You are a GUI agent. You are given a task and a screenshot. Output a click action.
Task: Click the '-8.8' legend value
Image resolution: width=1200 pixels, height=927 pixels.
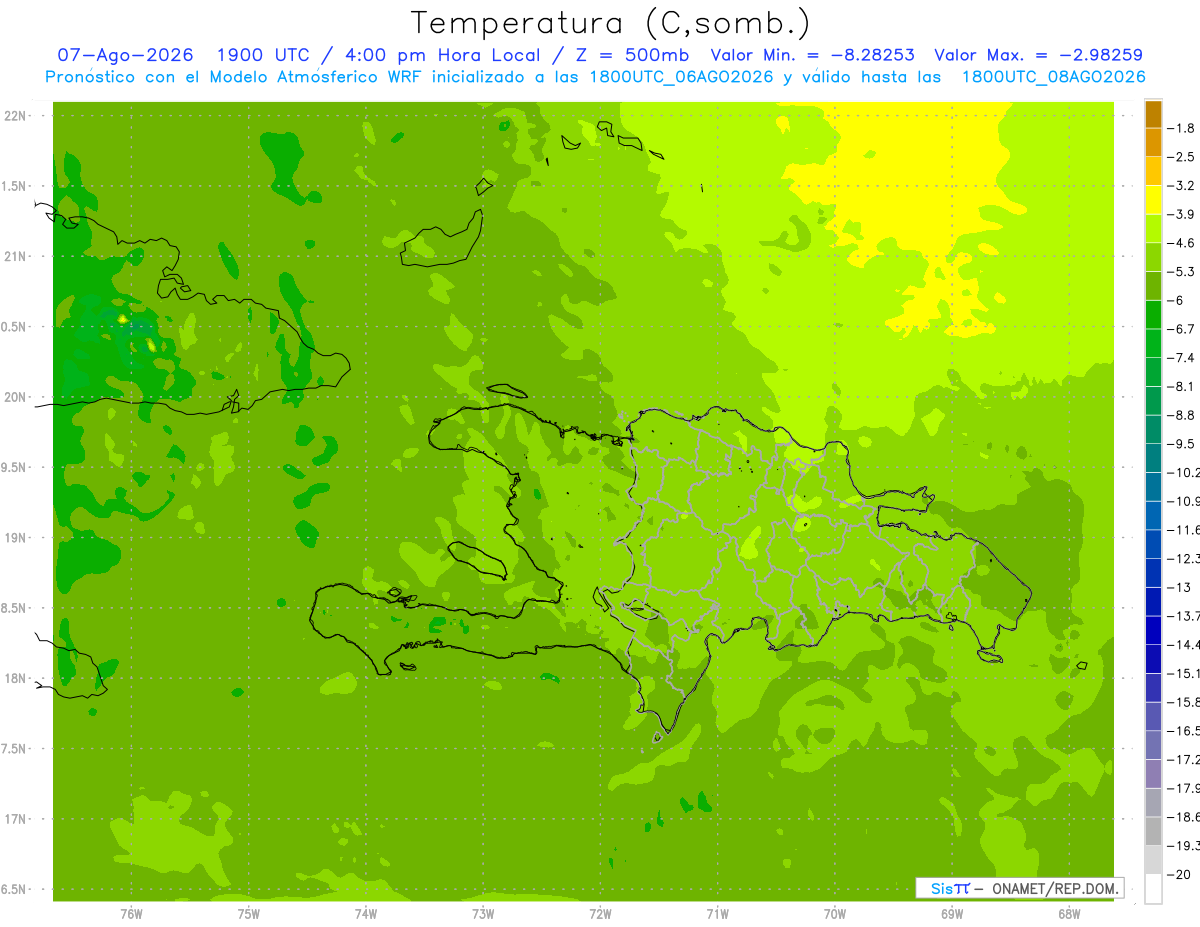1183,415
